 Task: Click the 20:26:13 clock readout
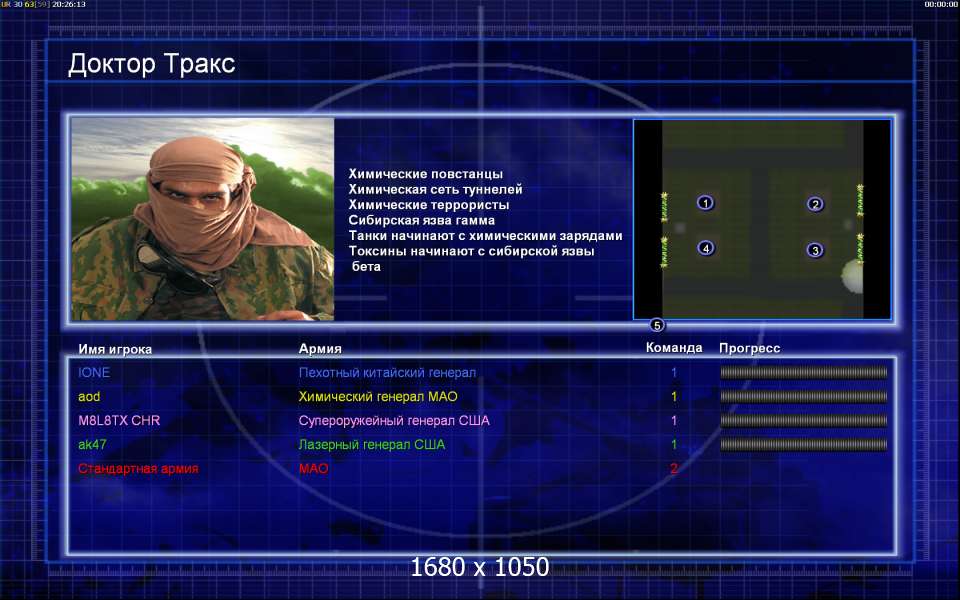[69, 4]
